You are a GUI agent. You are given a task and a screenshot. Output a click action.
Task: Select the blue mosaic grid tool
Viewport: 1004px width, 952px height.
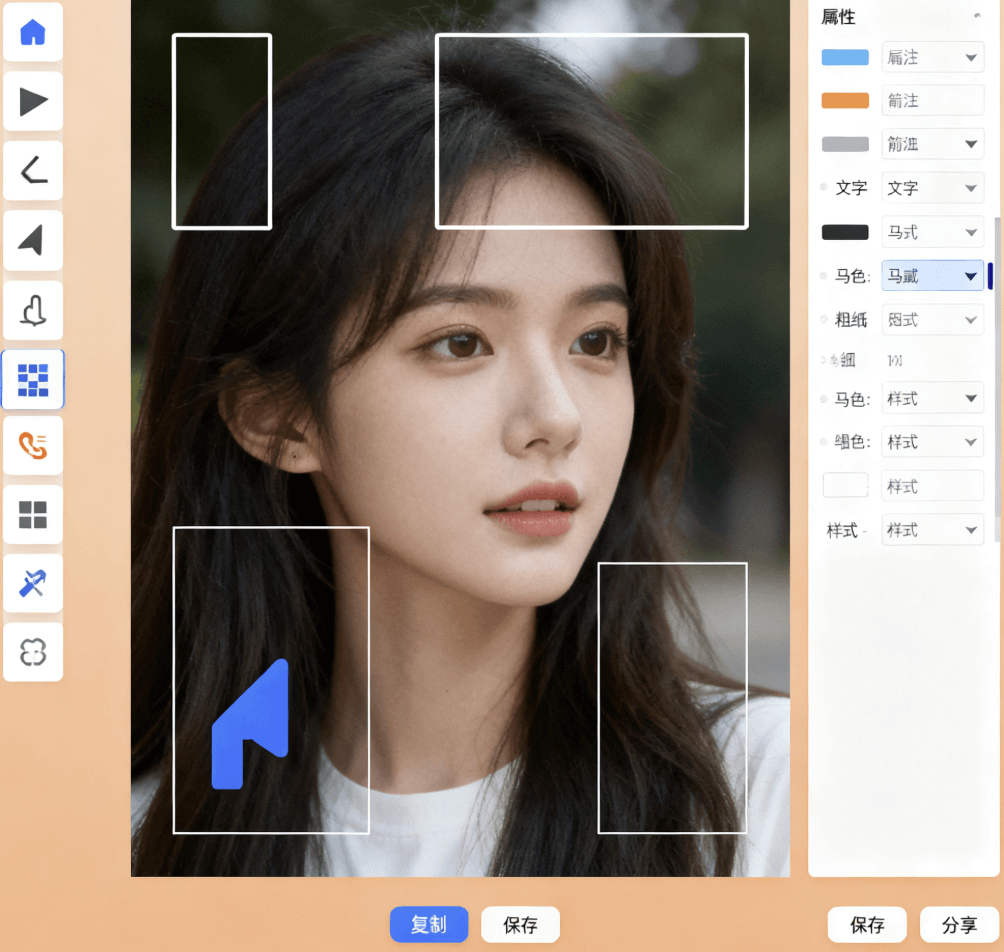click(x=33, y=379)
